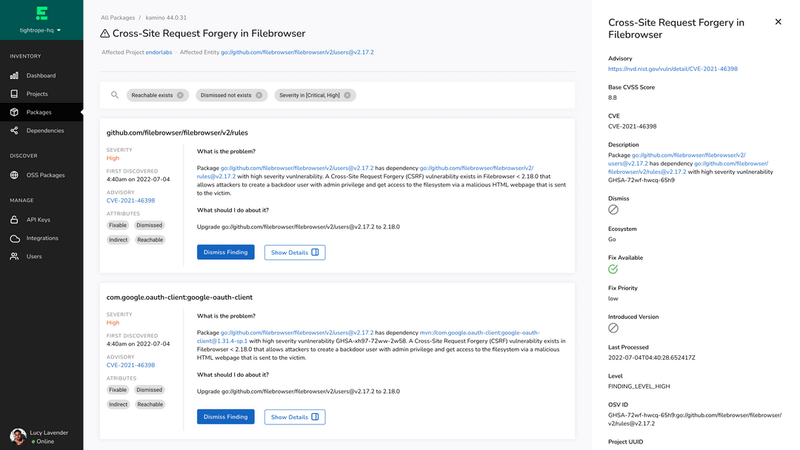Open Integrations from sidebar
800x450 pixels.
[42, 238]
